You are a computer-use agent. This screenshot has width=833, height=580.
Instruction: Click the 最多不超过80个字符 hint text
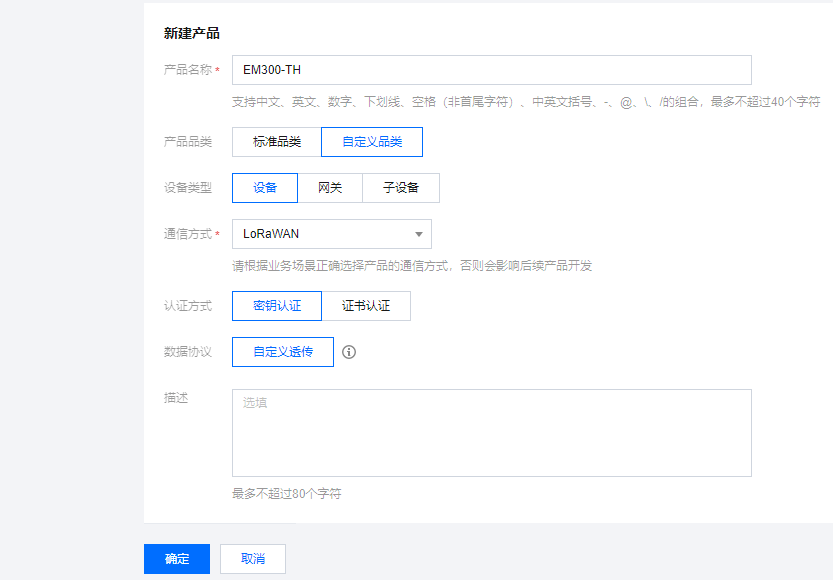(x=287, y=494)
